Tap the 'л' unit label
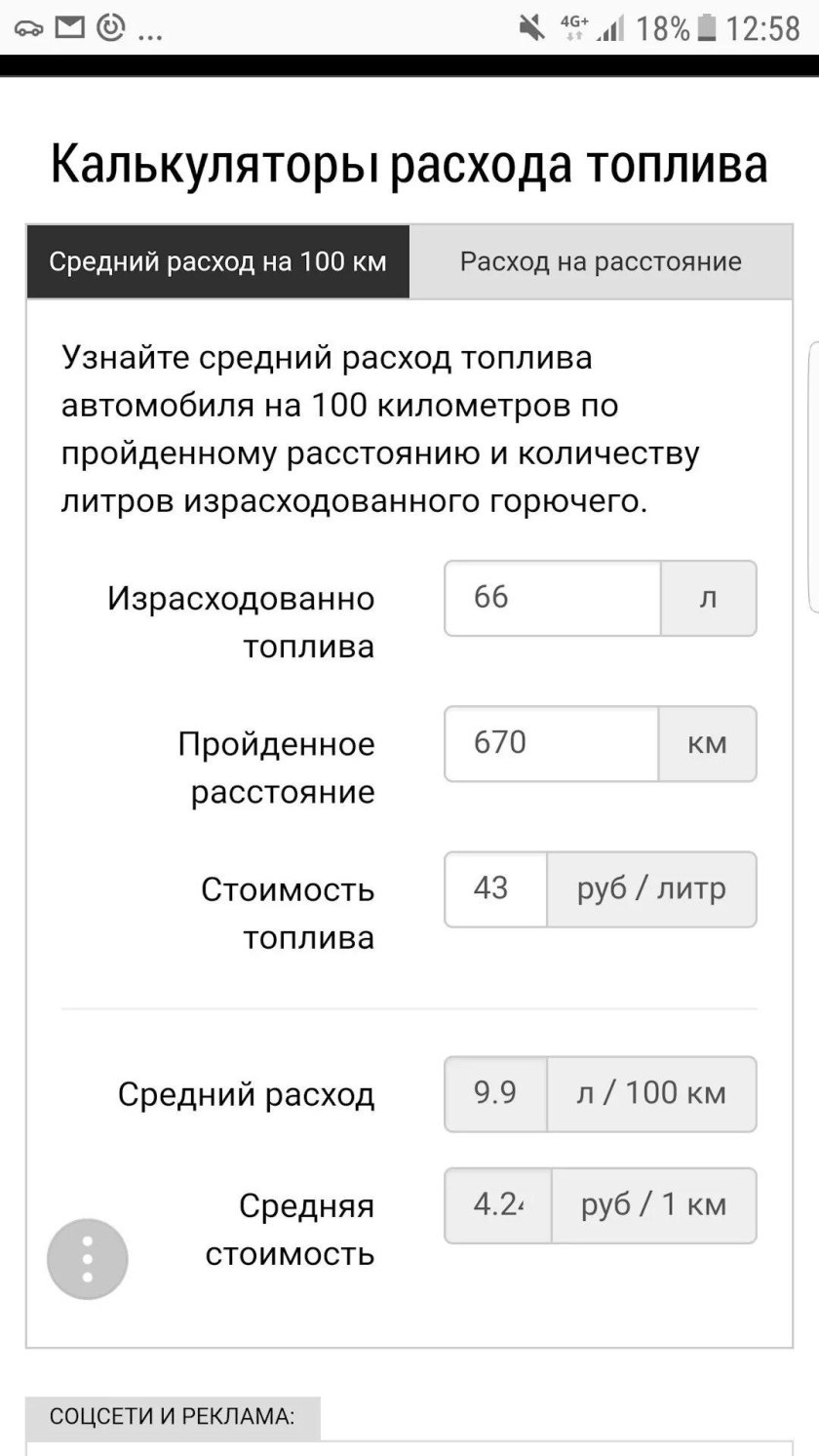819x1456 pixels. [710, 598]
